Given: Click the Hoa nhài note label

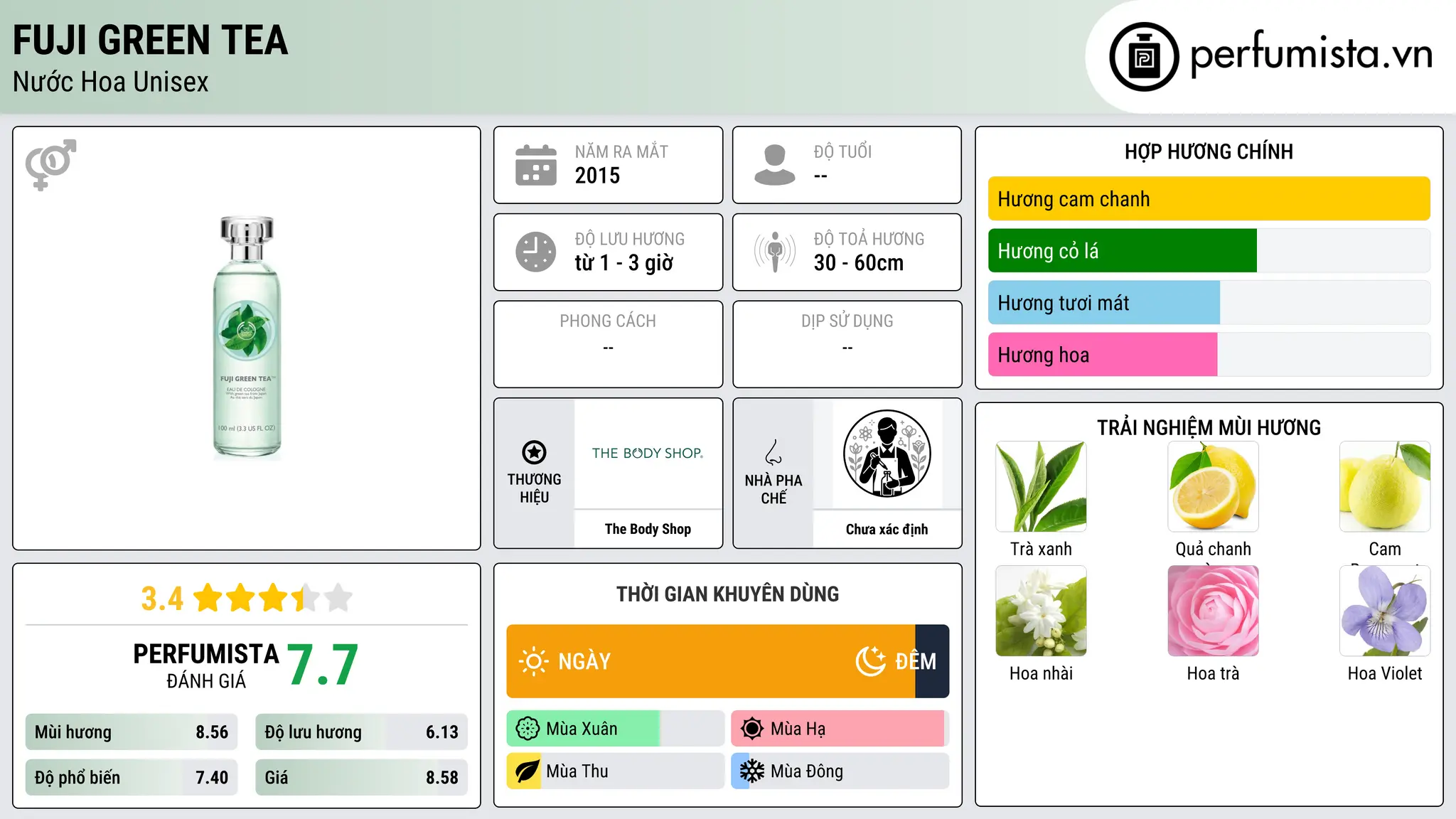Looking at the screenshot, I should (x=1041, y=673).
